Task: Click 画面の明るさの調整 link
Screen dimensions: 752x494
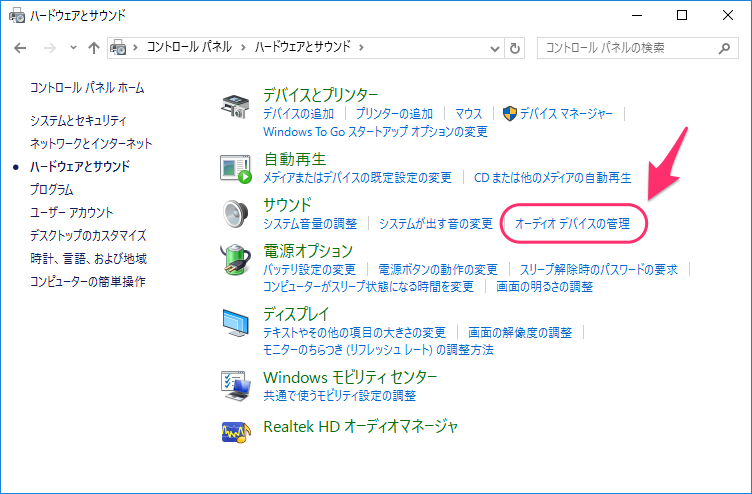Action: 544,287
